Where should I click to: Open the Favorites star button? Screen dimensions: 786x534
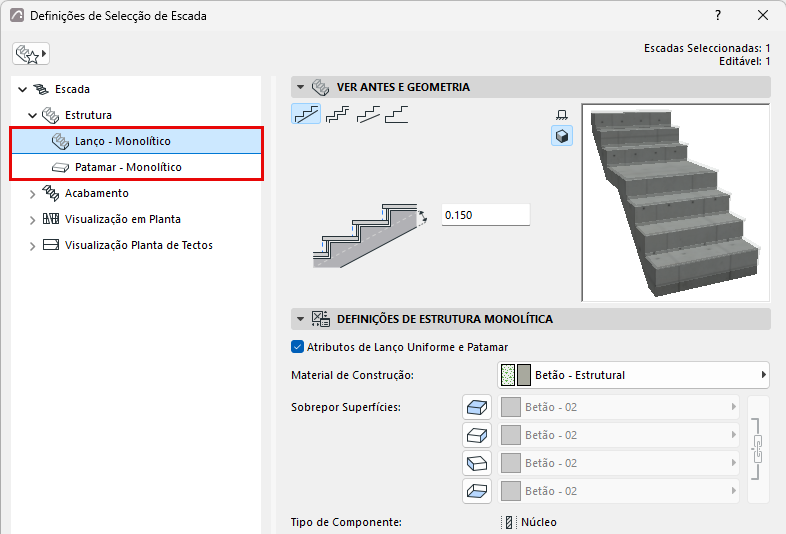31,54
